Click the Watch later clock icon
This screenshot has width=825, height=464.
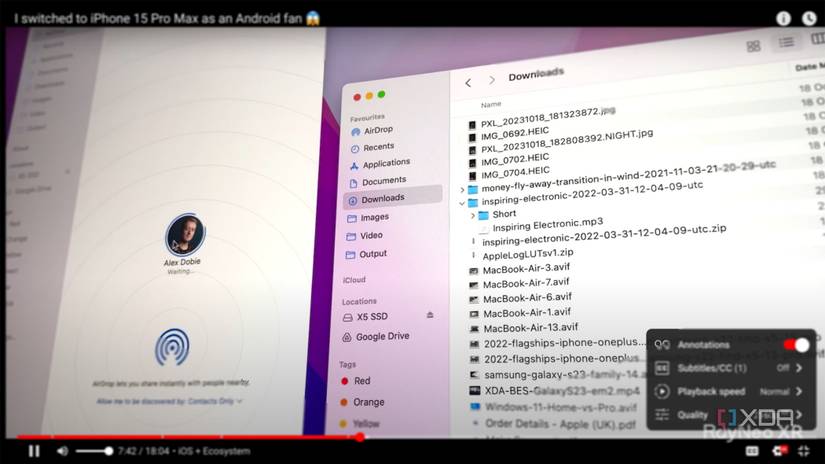809,18
